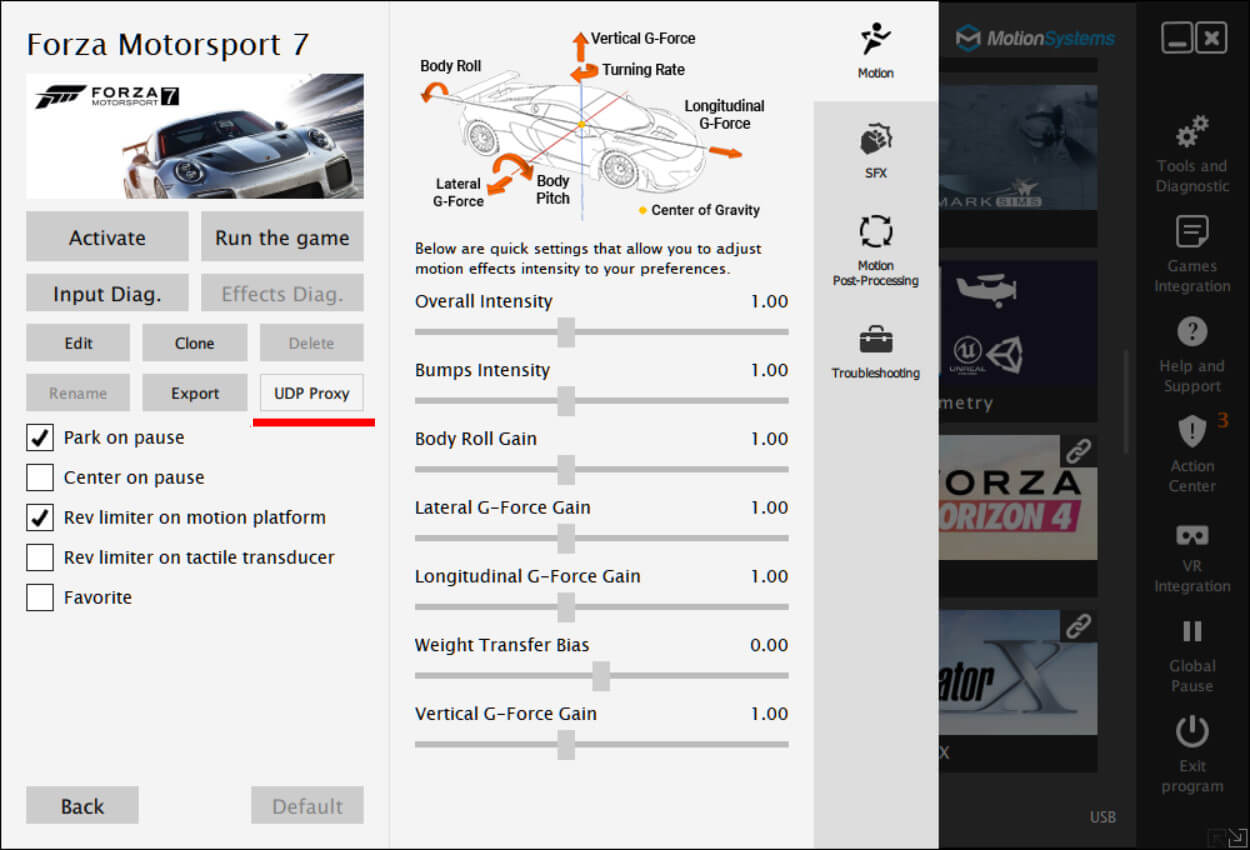Click the Effects Diag. button
1250x850 pixels.
pyautogui.click(x=282, y=293)
